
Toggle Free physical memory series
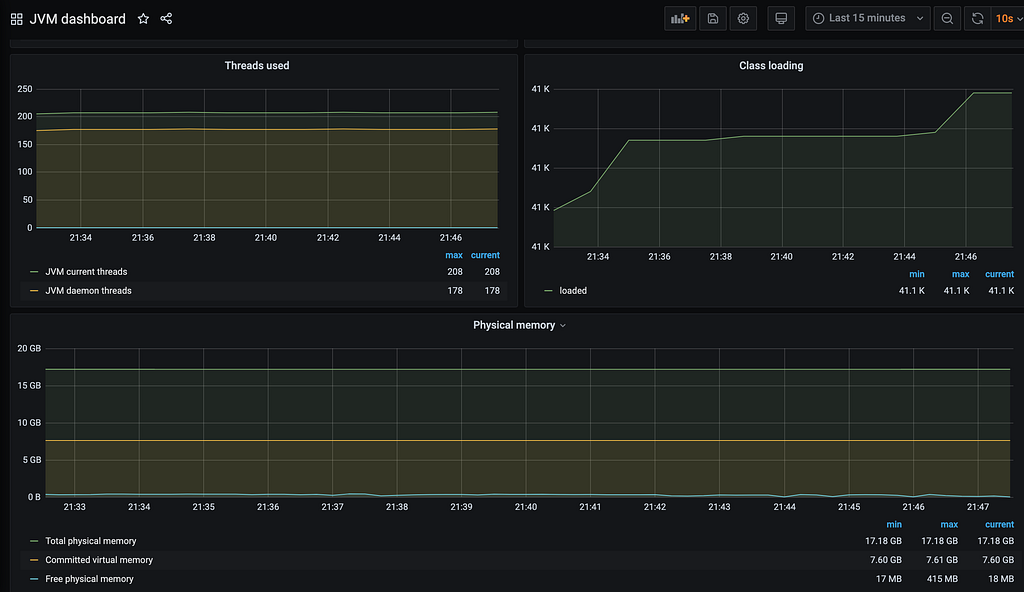[89, 579]
